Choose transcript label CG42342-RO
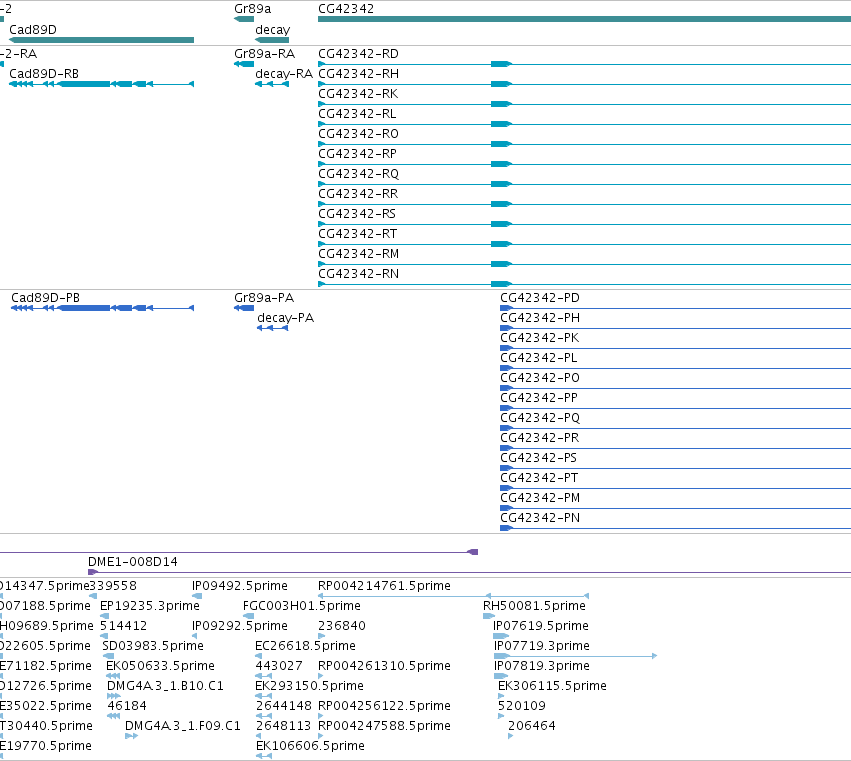This screenshot has height=761, width=851. (x=358, y=134)
